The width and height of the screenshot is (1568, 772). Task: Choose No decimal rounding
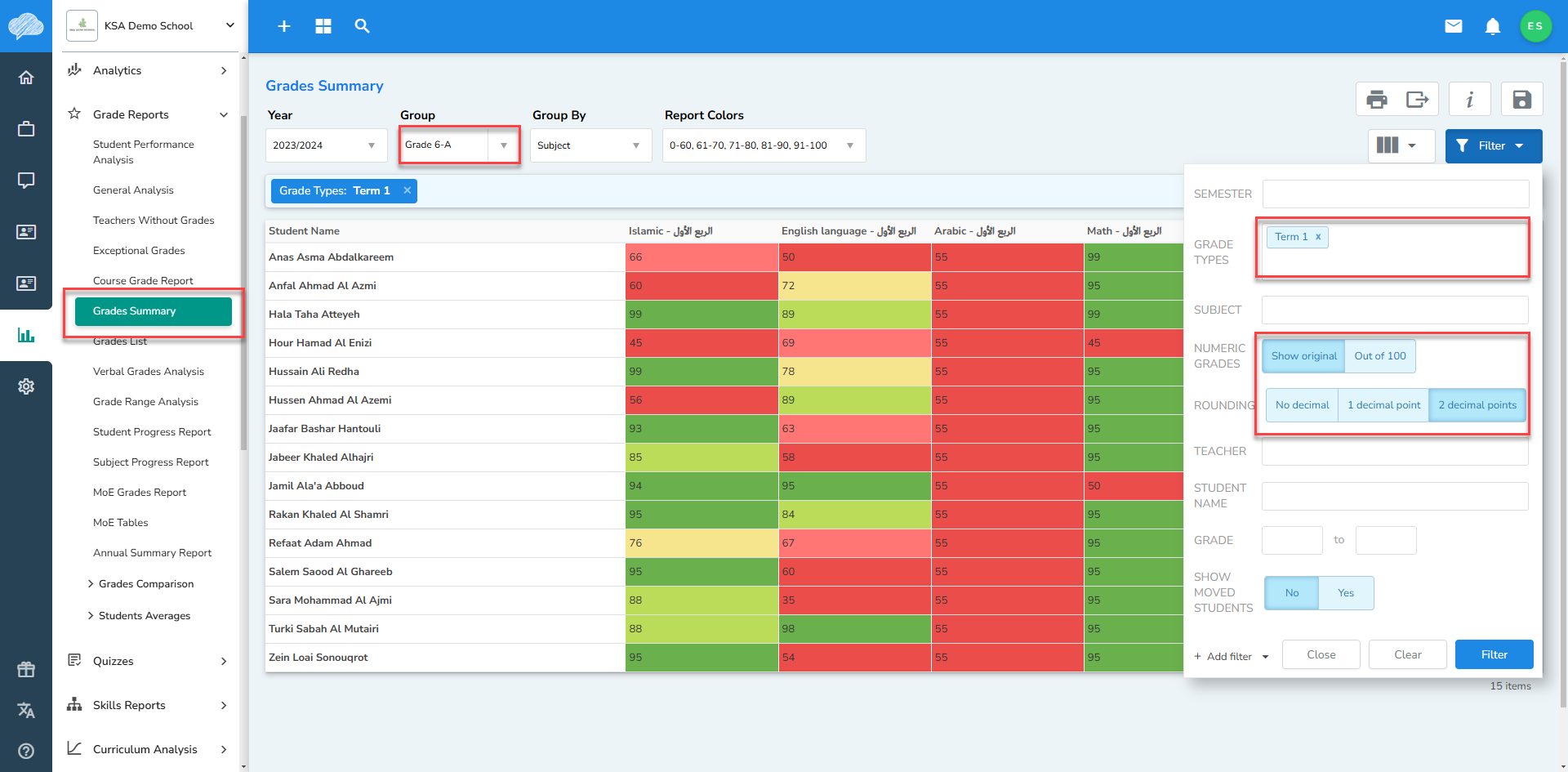pos(1303,405)
